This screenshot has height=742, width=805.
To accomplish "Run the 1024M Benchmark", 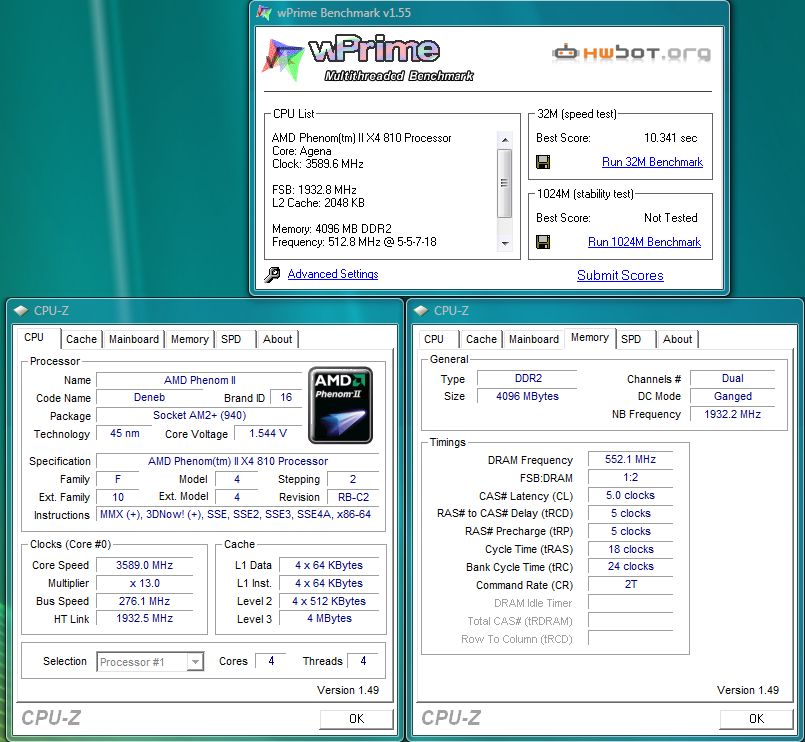I will [x=644, y=242].
